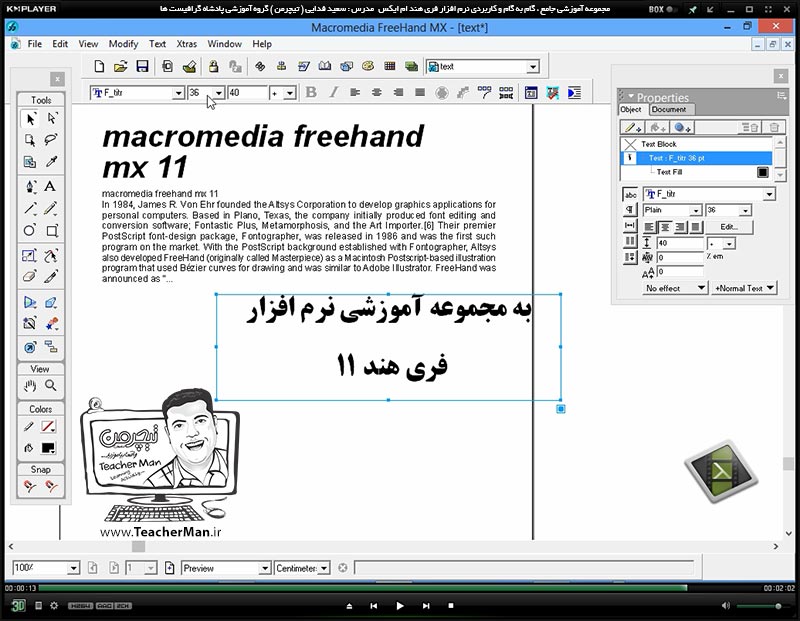Play the video in KMPlayer

[x=399, y=606]
